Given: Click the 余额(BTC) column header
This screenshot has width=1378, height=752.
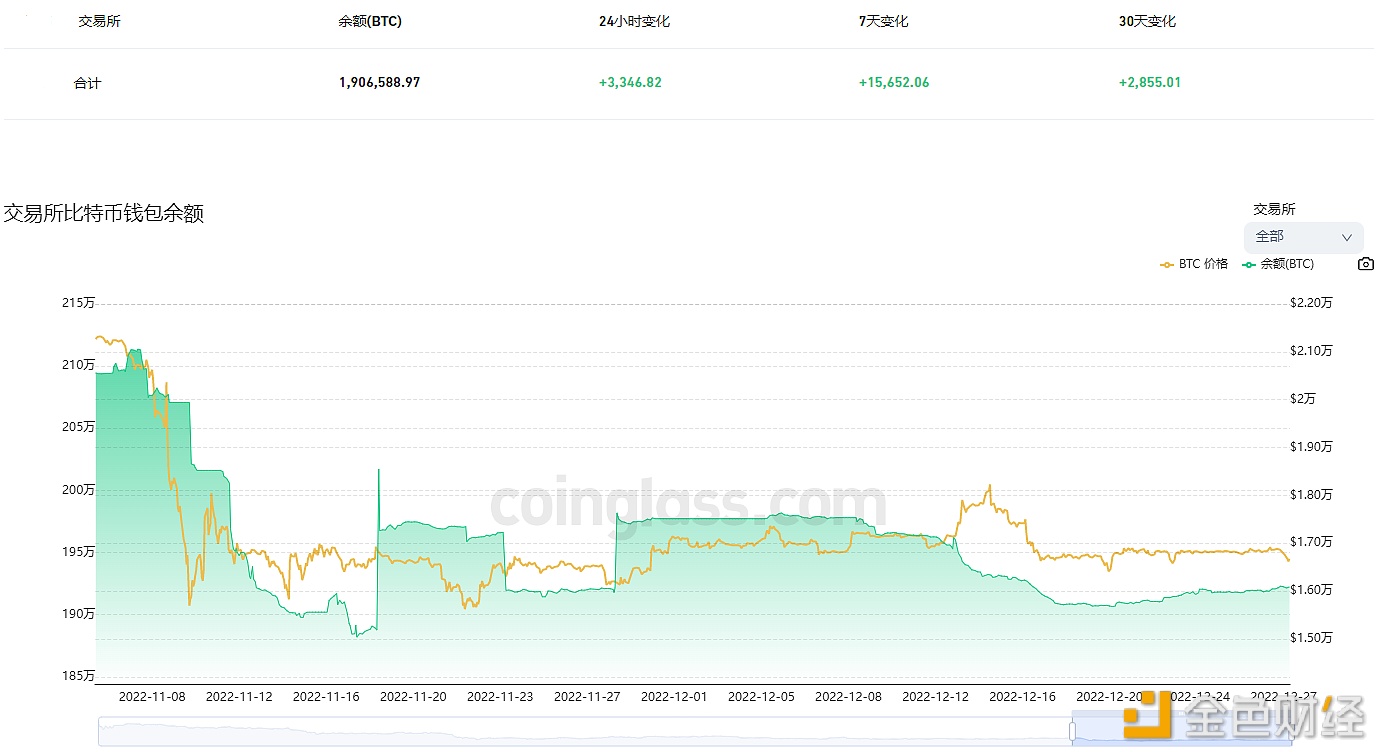Looking at the screenshot, I should (369, 20).
